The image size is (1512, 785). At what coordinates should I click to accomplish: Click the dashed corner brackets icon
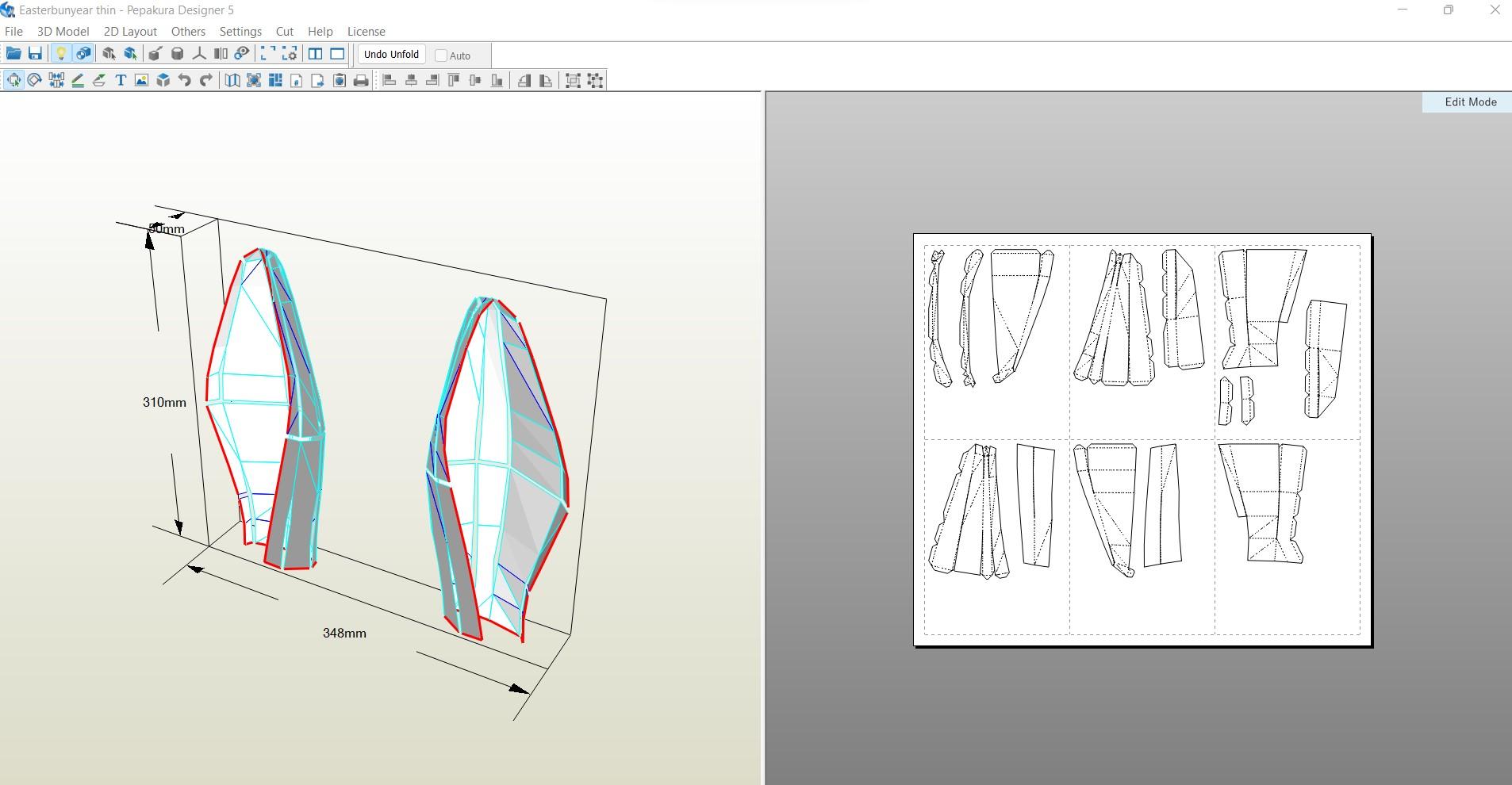point(268,54)
